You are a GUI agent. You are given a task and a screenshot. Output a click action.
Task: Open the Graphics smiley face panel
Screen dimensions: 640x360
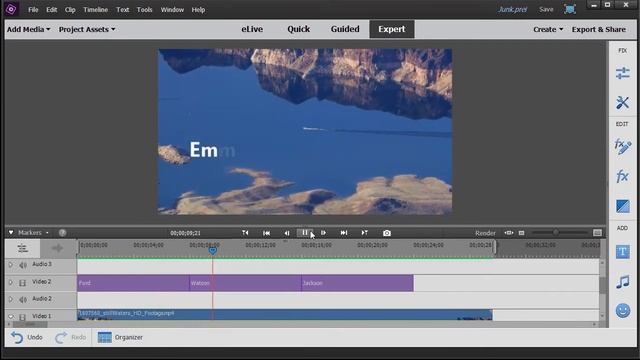click(x=622, y=311)
